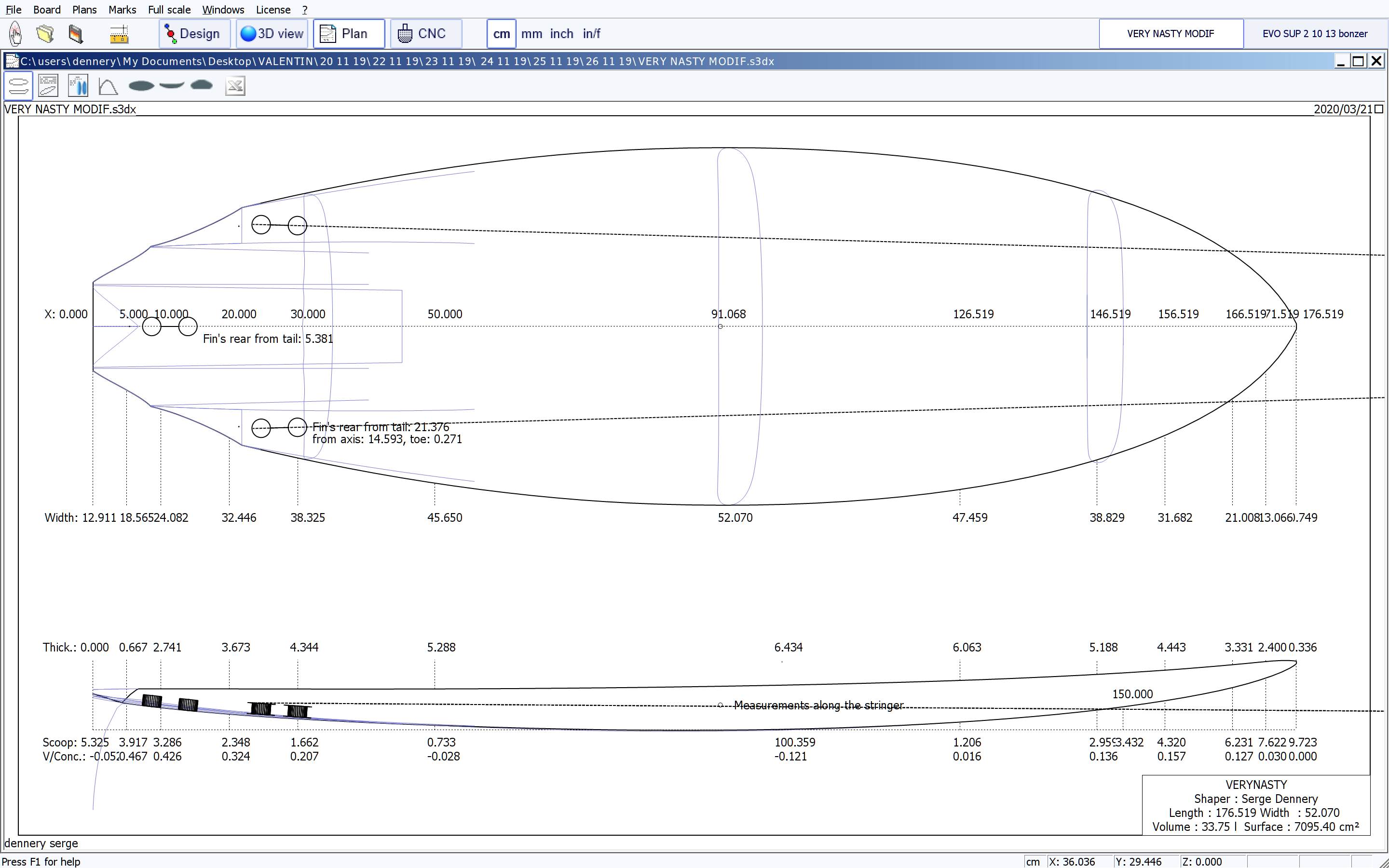The width and height of the screenshot is (1389, 868).
Task: Click the measuring ruler toolbar icon
Action: click(119, 34)
